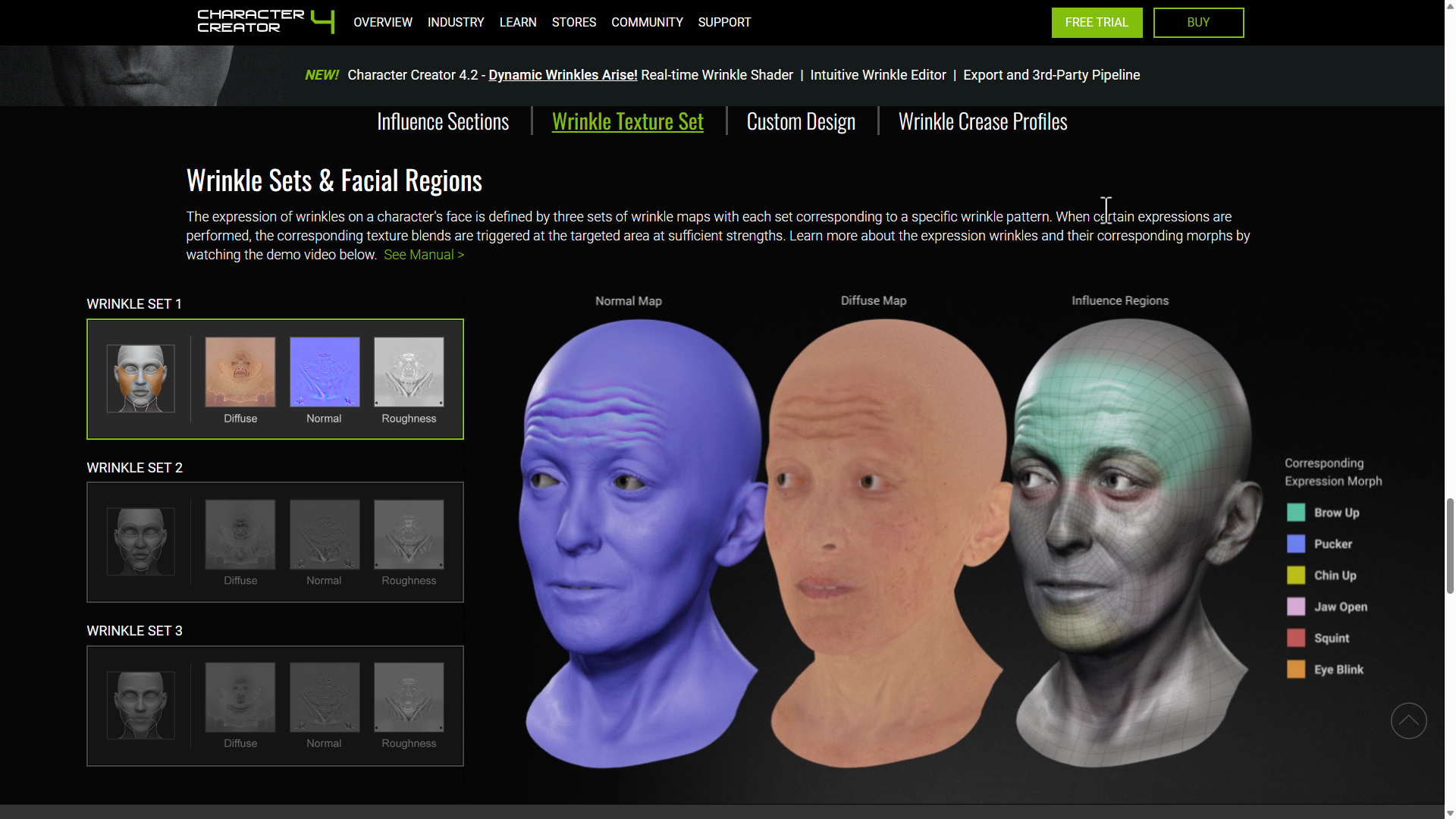
Task: Switch to the Influence Sections tab
Action: (x=443, y=121)
